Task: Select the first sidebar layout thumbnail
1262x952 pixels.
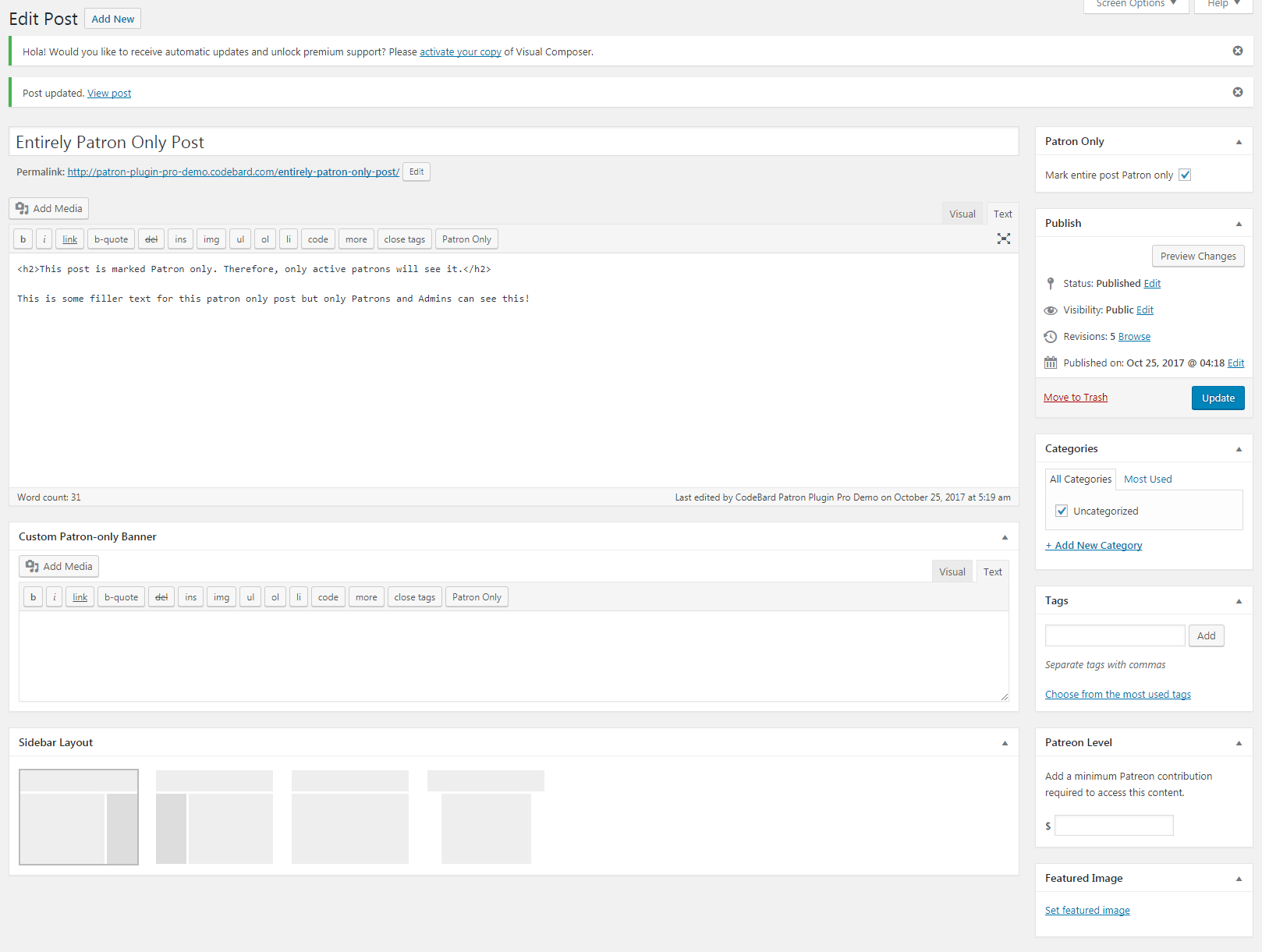Action: tap(78, 816)
